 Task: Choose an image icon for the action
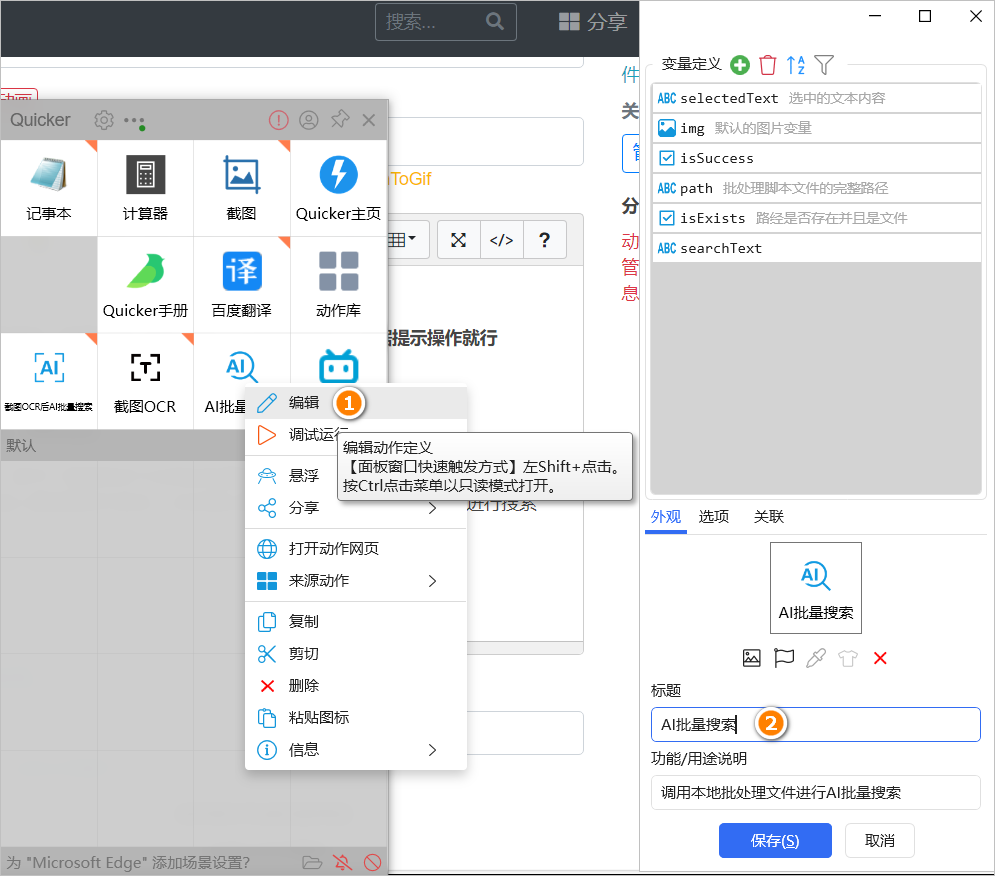pyautogui.click(x=751, y=658)
